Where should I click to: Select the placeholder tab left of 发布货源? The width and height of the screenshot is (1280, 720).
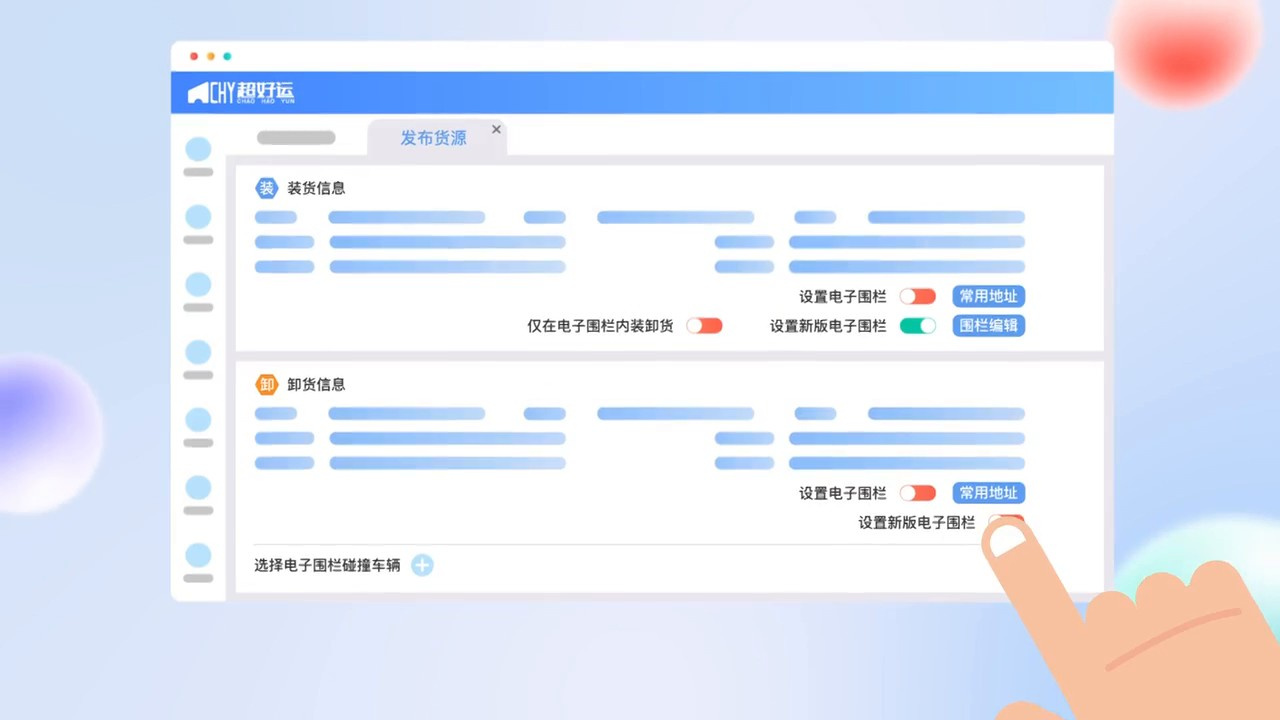(x=296, y=138)
